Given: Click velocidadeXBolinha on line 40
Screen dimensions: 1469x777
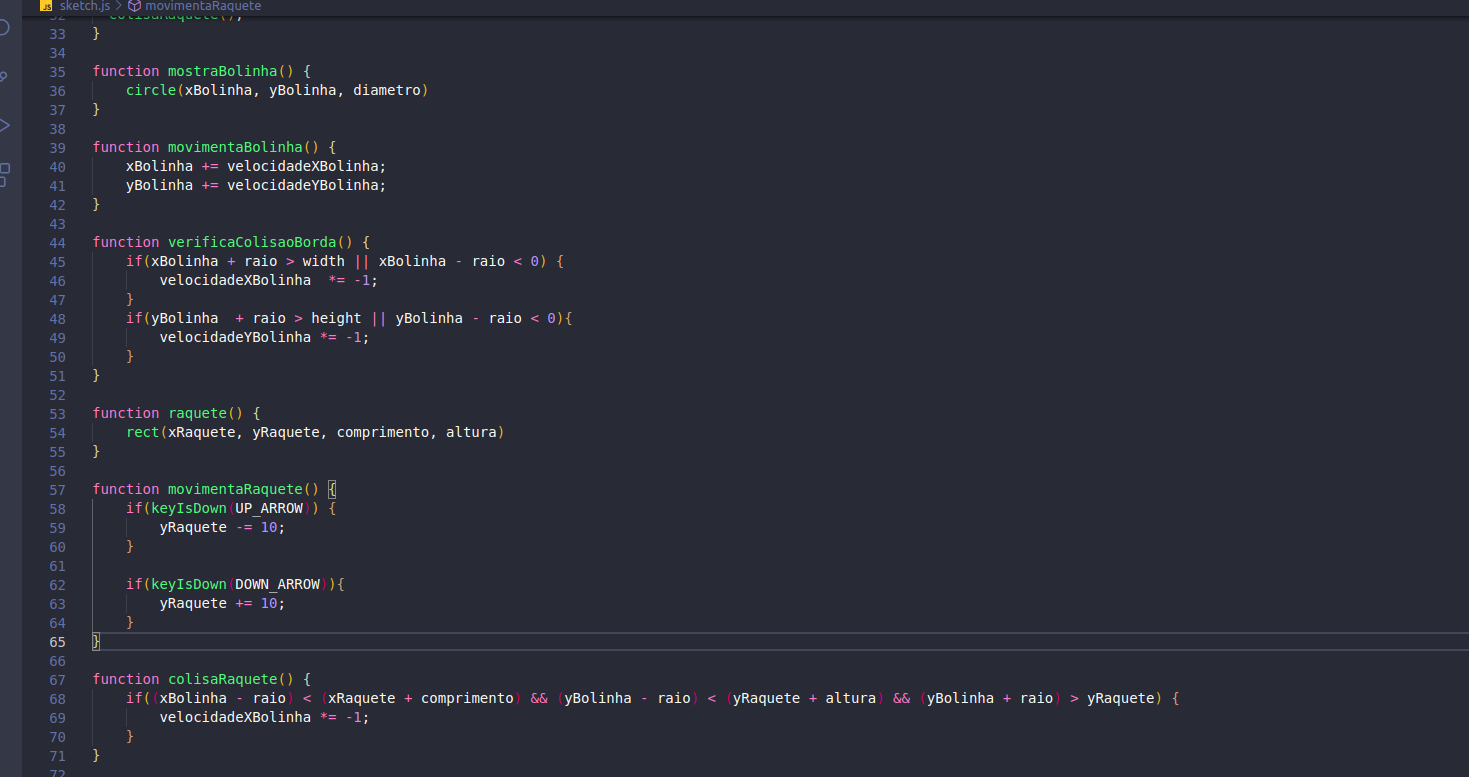Looking at the screenshot, I should click(x=302, y=166).
